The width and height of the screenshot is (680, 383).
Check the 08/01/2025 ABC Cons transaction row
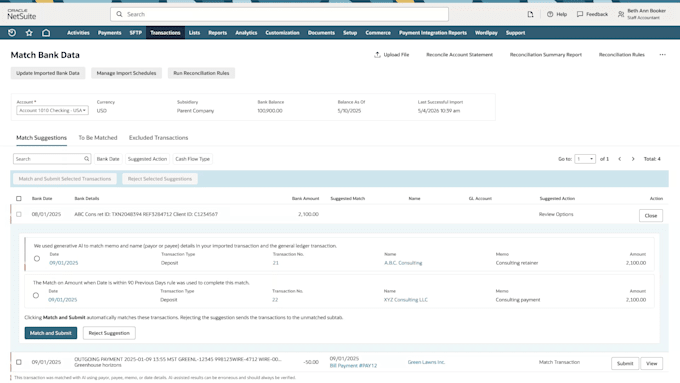tap(19, 214)
